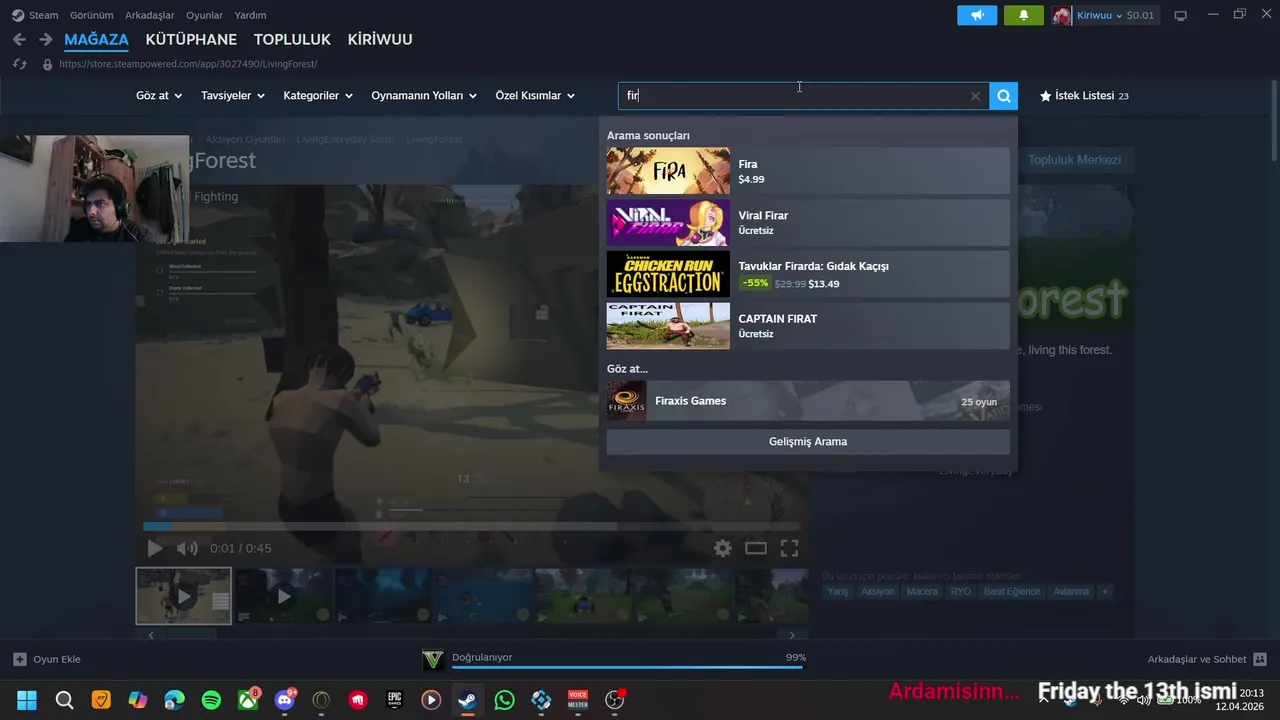Open Epic Games Launcher from the taskbar
This screenshot has width=1280, height=720.
pos(395,700)
